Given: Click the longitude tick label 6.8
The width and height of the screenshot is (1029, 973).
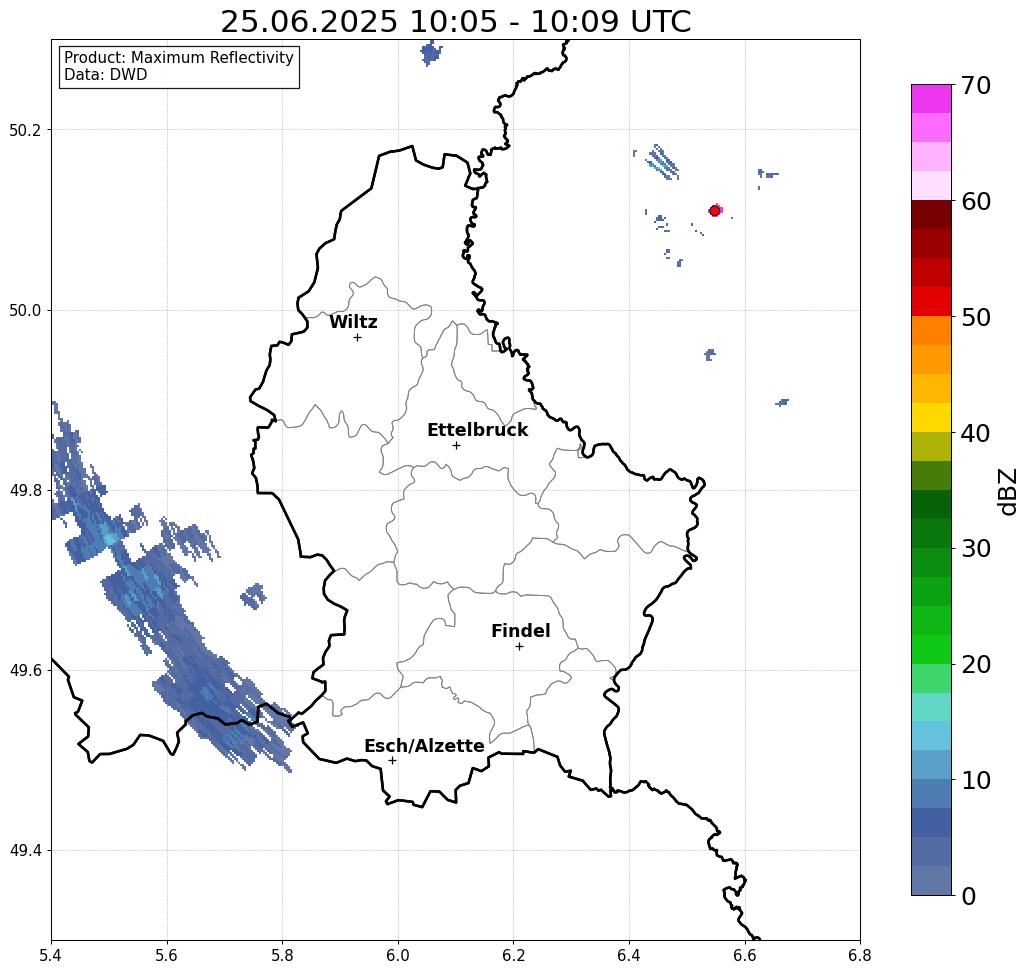Looking at the screenshot, I should pyautogui.click(x=860, y=955).
